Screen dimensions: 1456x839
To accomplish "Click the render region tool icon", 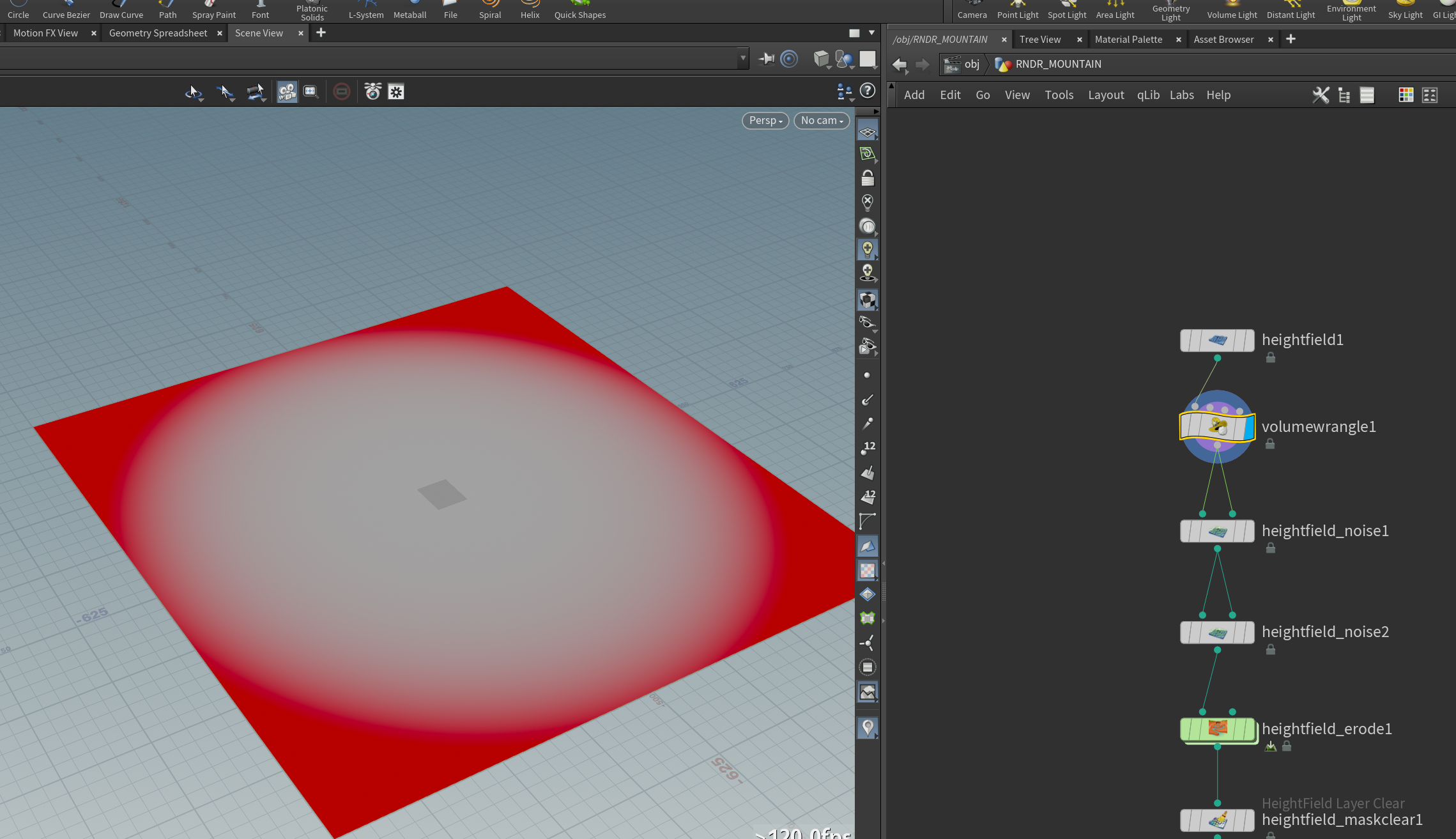I will point(310,92).
